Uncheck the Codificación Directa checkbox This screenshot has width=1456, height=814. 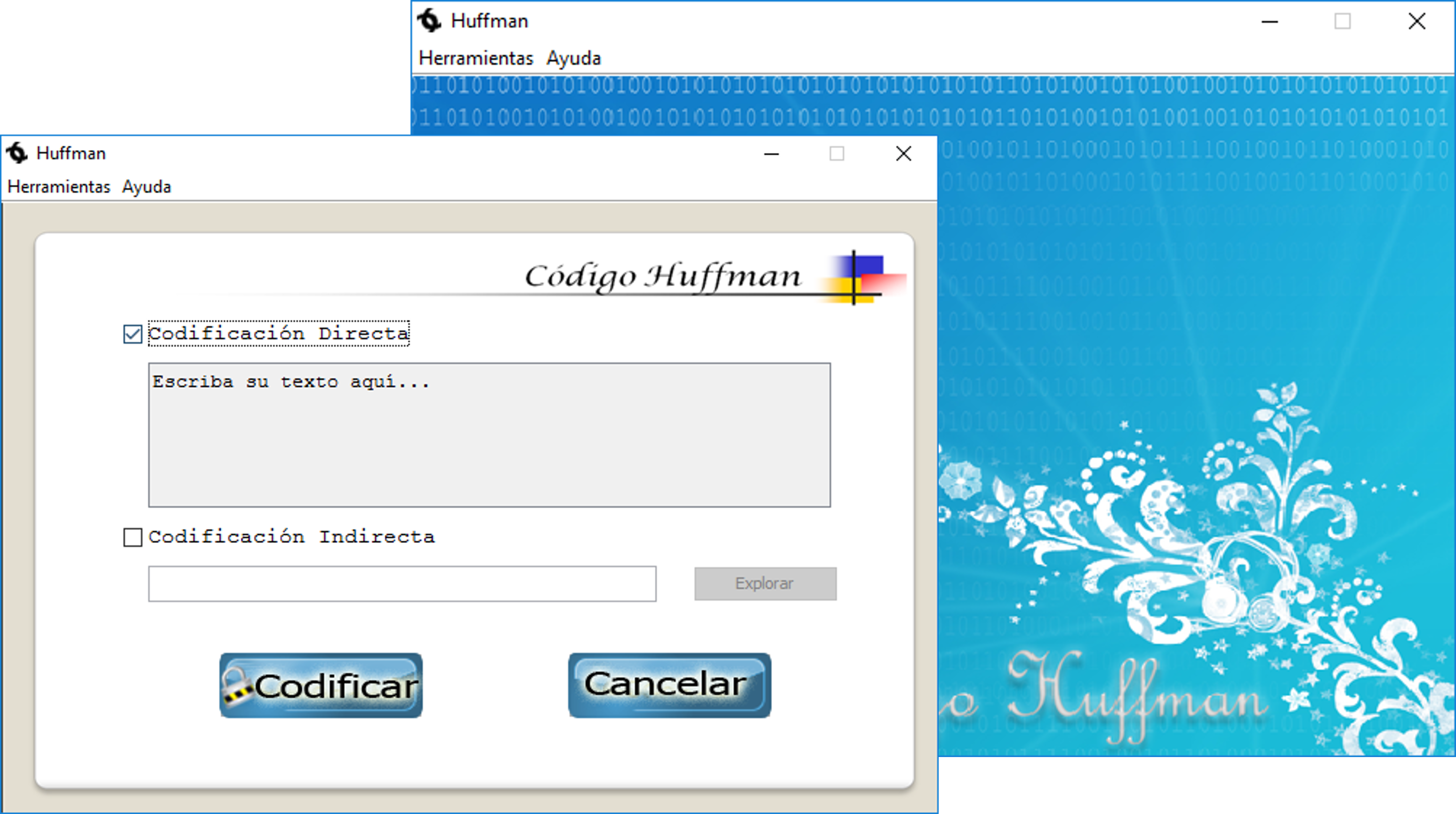point(133,334)
